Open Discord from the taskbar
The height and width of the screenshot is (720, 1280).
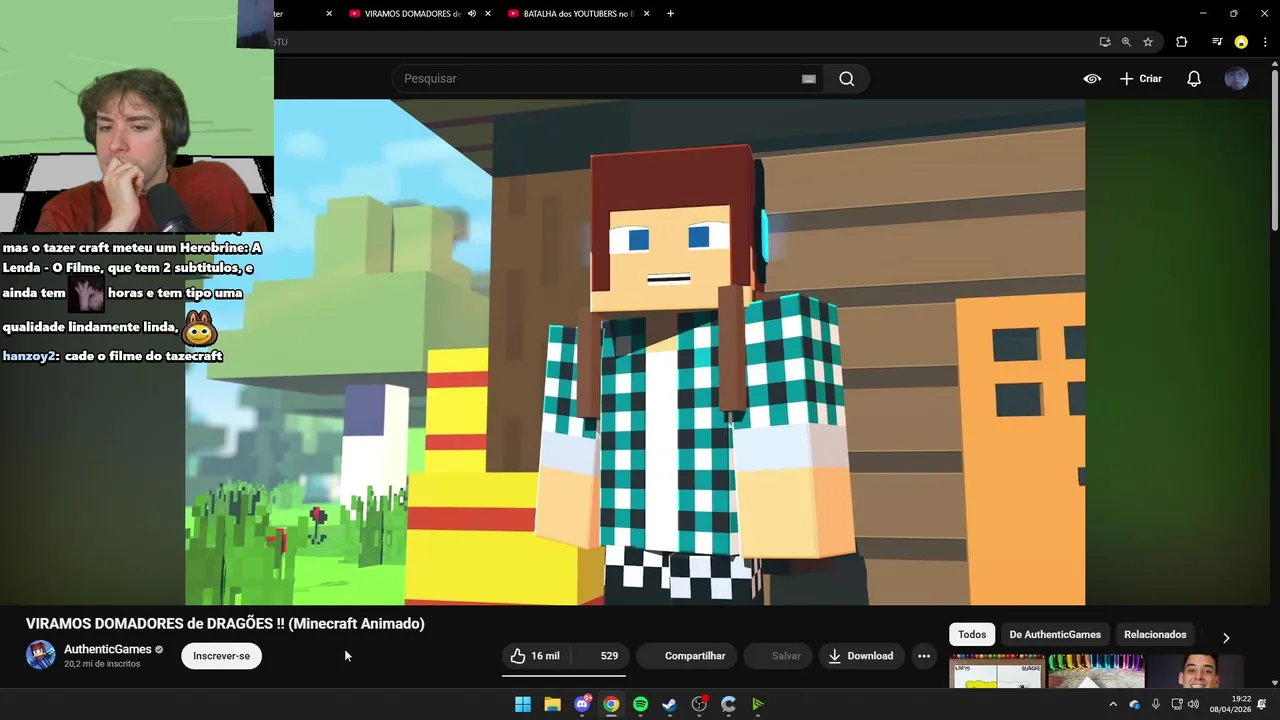(x=582, y=704)
